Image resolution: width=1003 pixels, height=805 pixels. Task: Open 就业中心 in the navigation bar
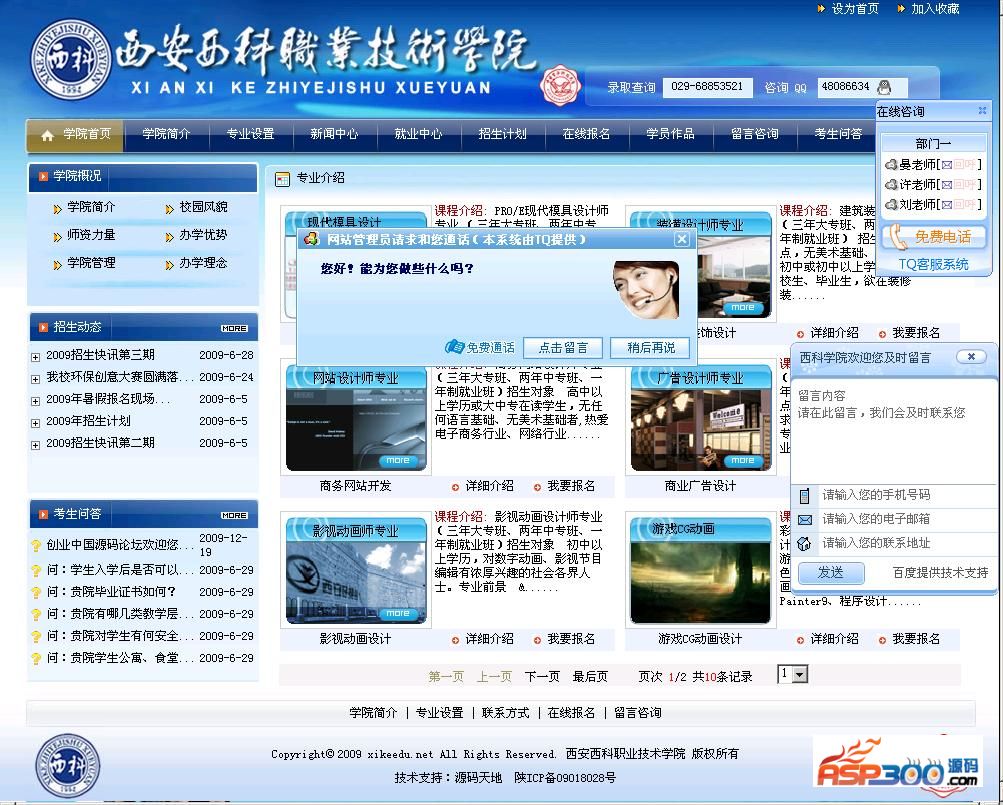click(x=418, y=134)
